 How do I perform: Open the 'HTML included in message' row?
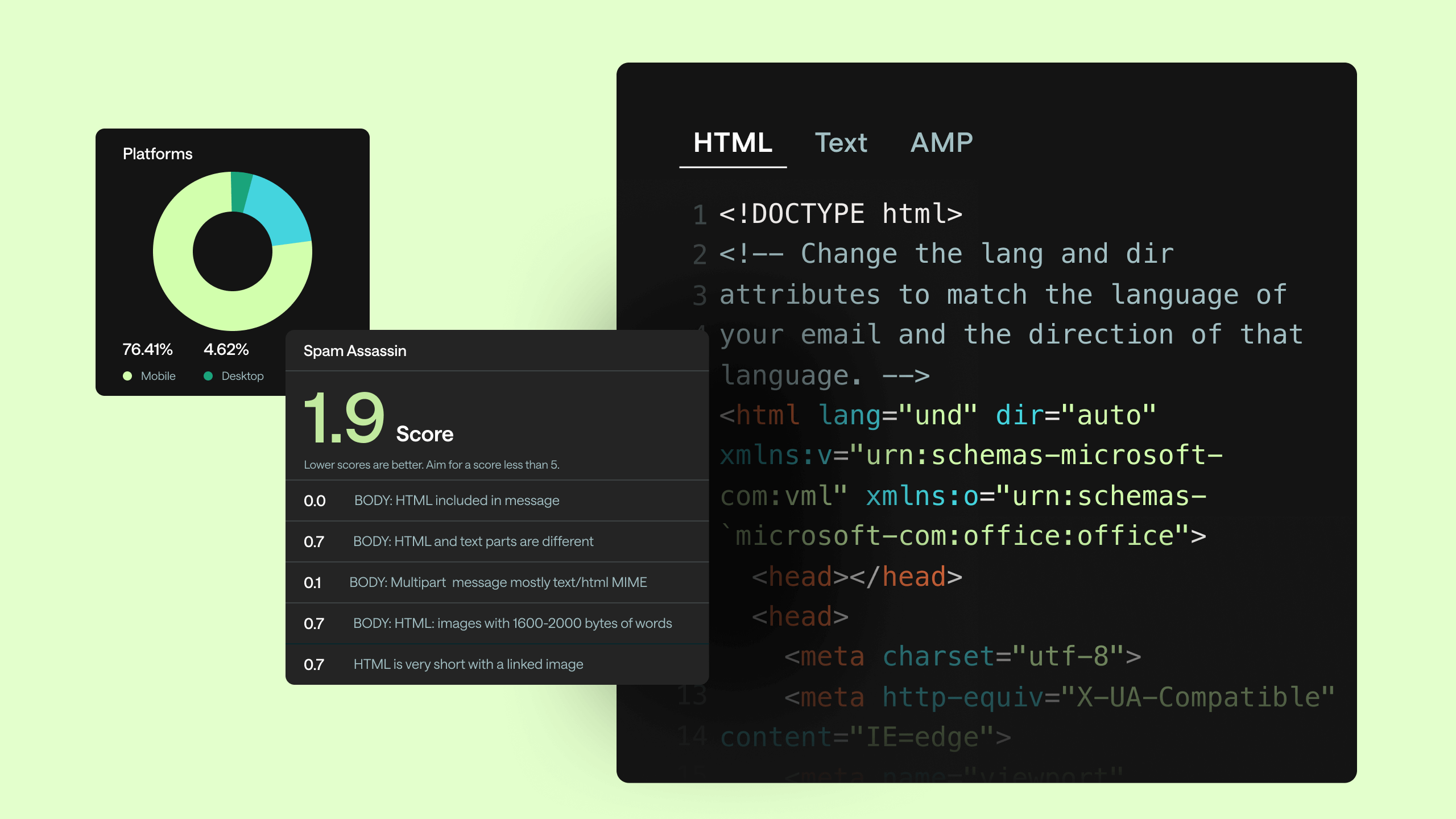pyautogui.click(x=497, y=500)
